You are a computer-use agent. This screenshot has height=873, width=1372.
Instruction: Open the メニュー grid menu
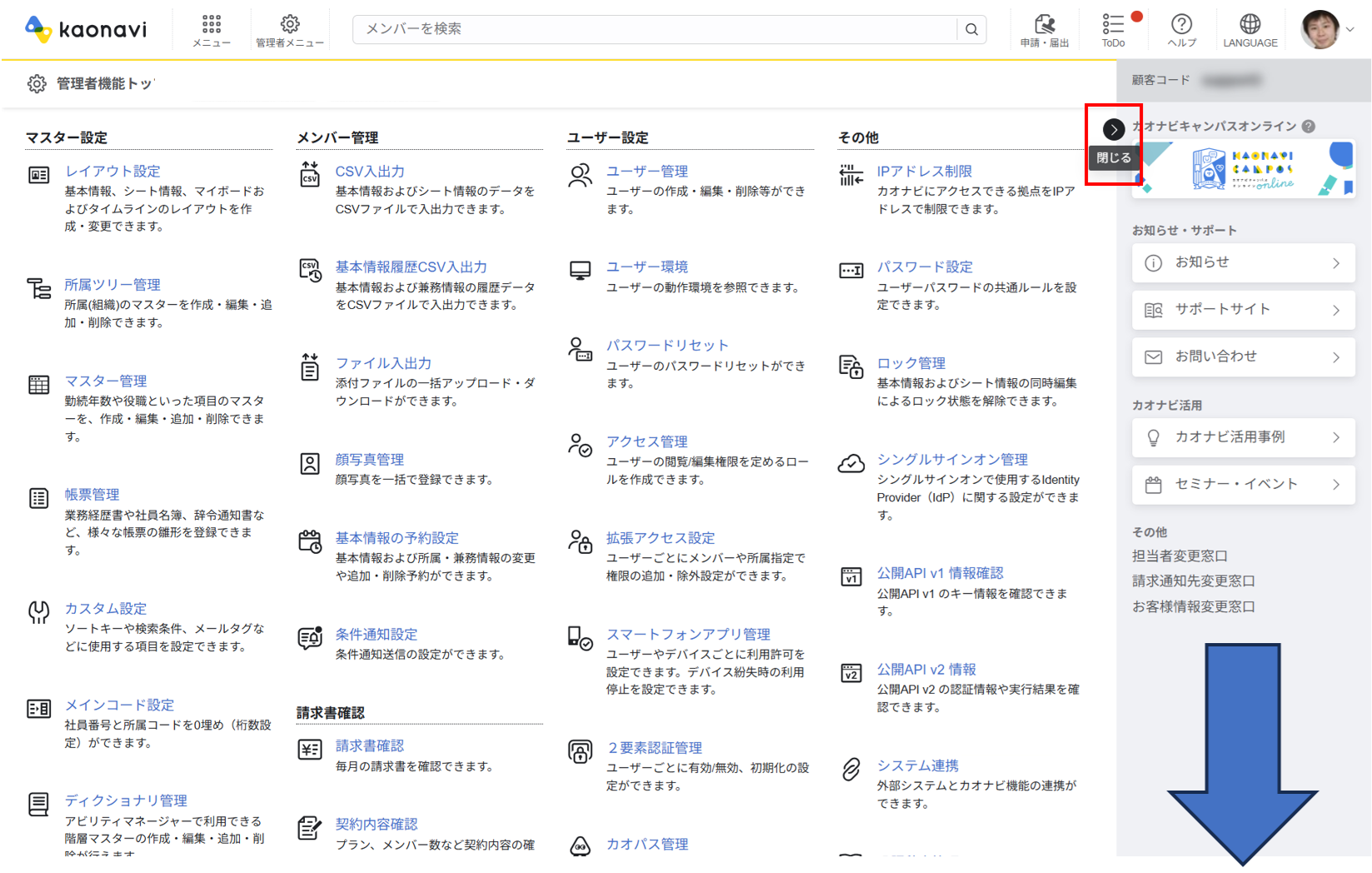[x=212, y=29]
